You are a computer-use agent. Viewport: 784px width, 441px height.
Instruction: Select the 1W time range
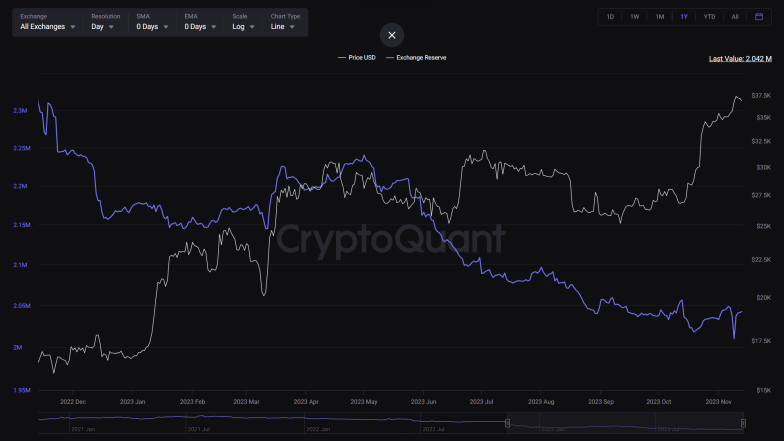(x=634, y=16)
